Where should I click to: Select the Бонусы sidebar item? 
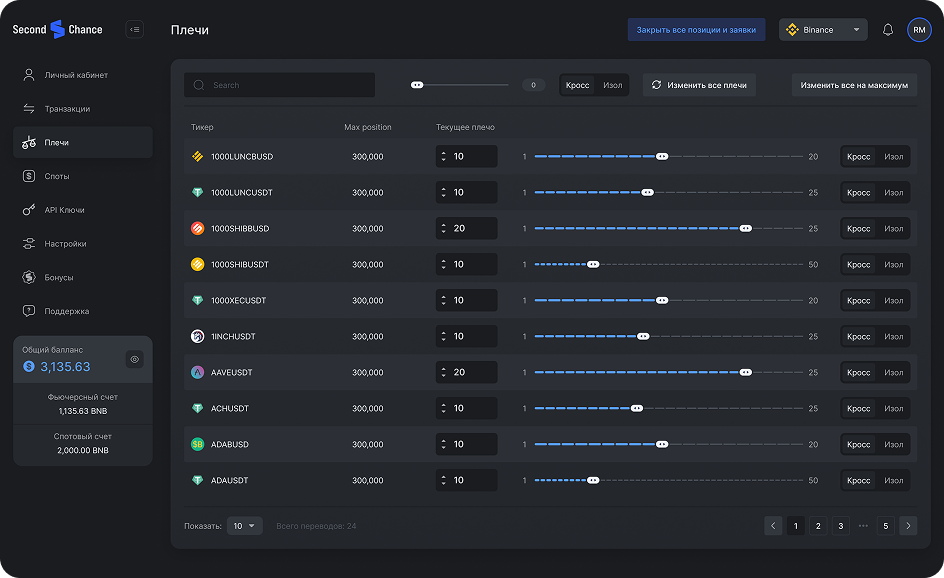pos(60,277)
